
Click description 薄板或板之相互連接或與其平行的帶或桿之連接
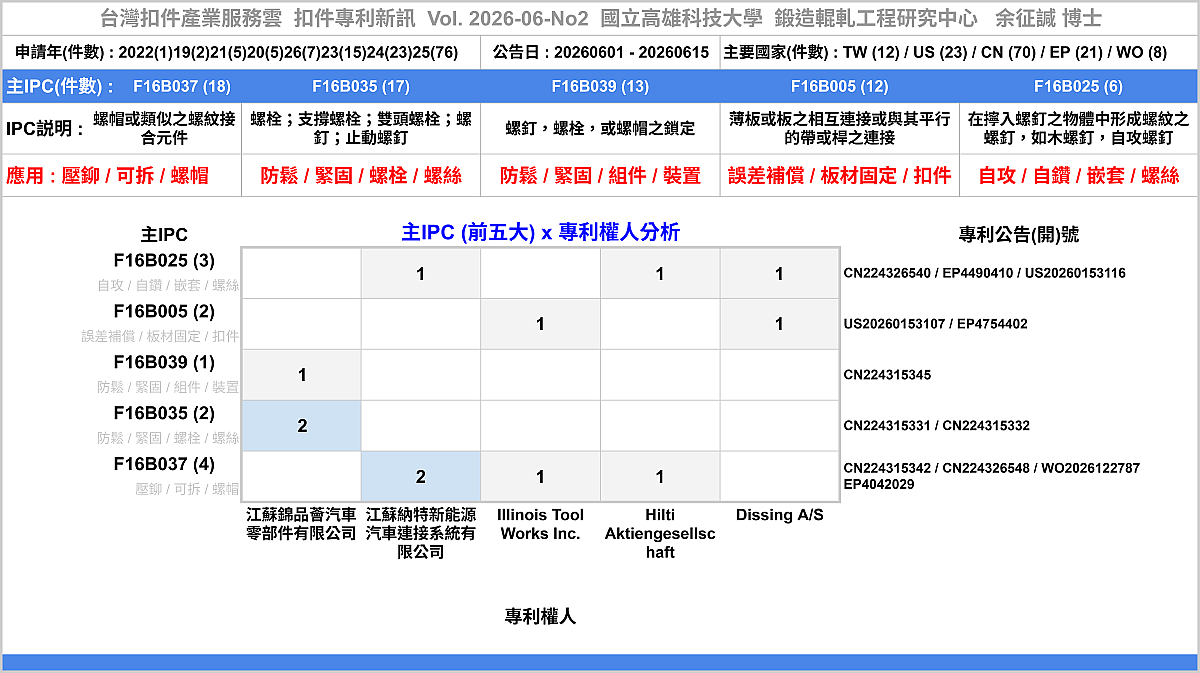(839, 128)
